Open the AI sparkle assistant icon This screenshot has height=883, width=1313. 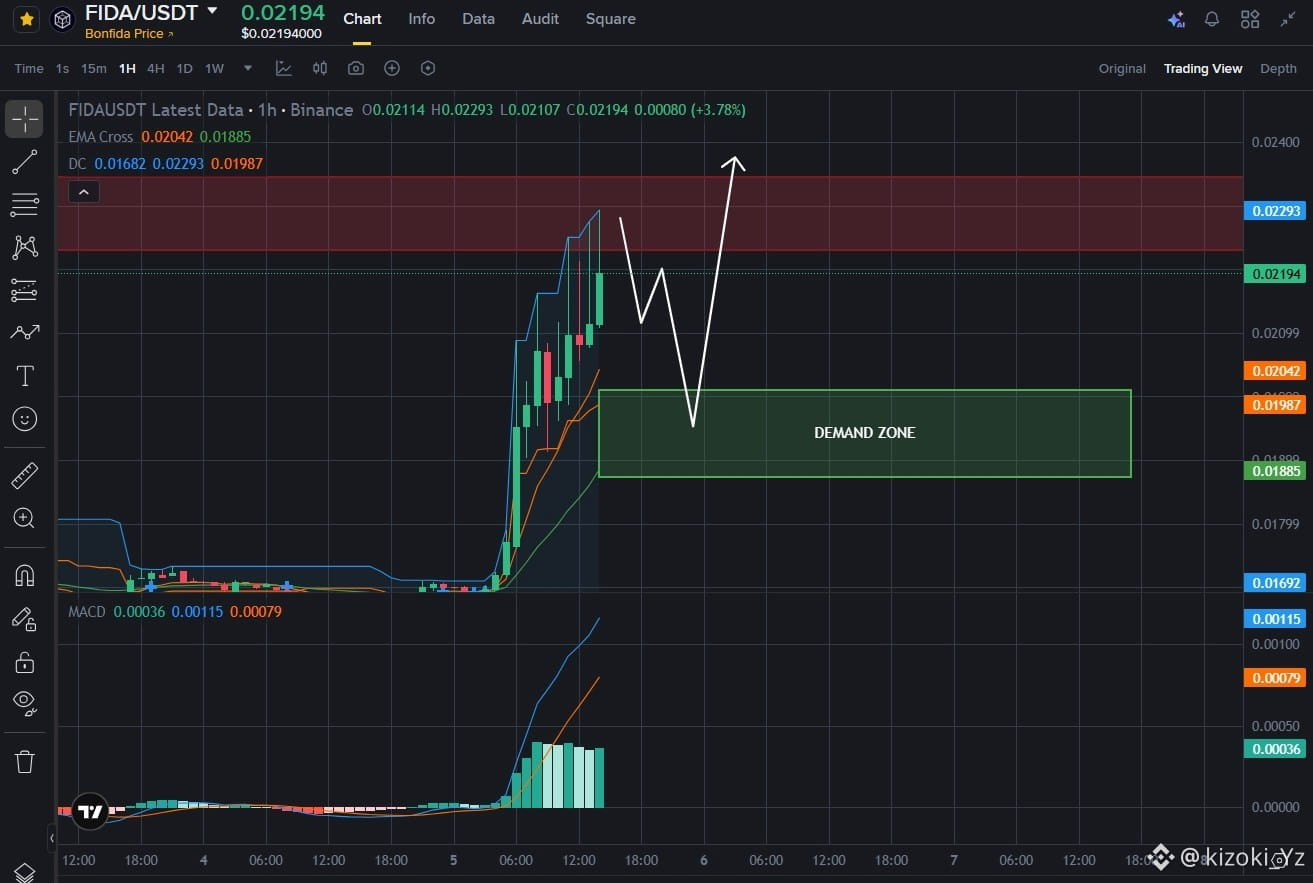point(1176,19)
